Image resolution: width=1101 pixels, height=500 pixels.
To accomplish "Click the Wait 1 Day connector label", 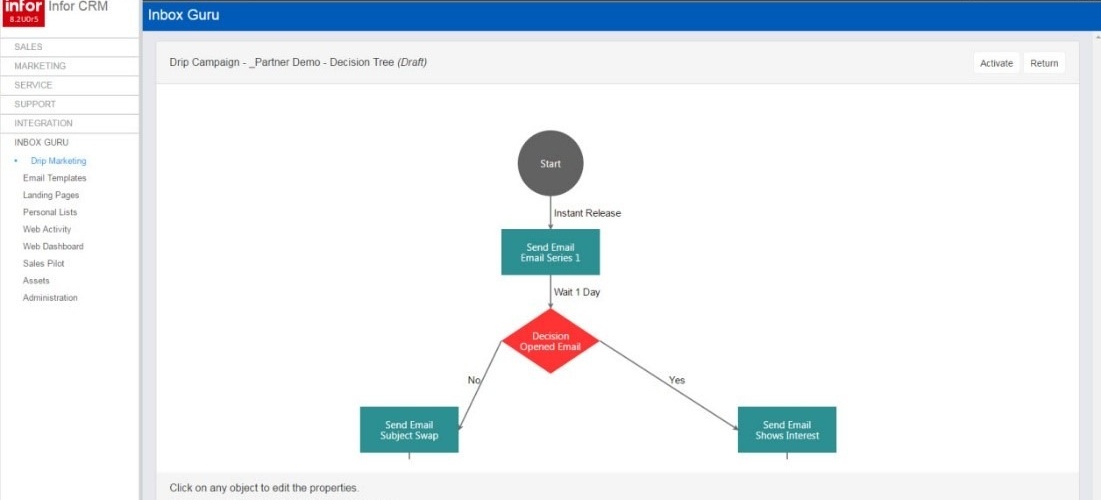I will click(577, 292).
